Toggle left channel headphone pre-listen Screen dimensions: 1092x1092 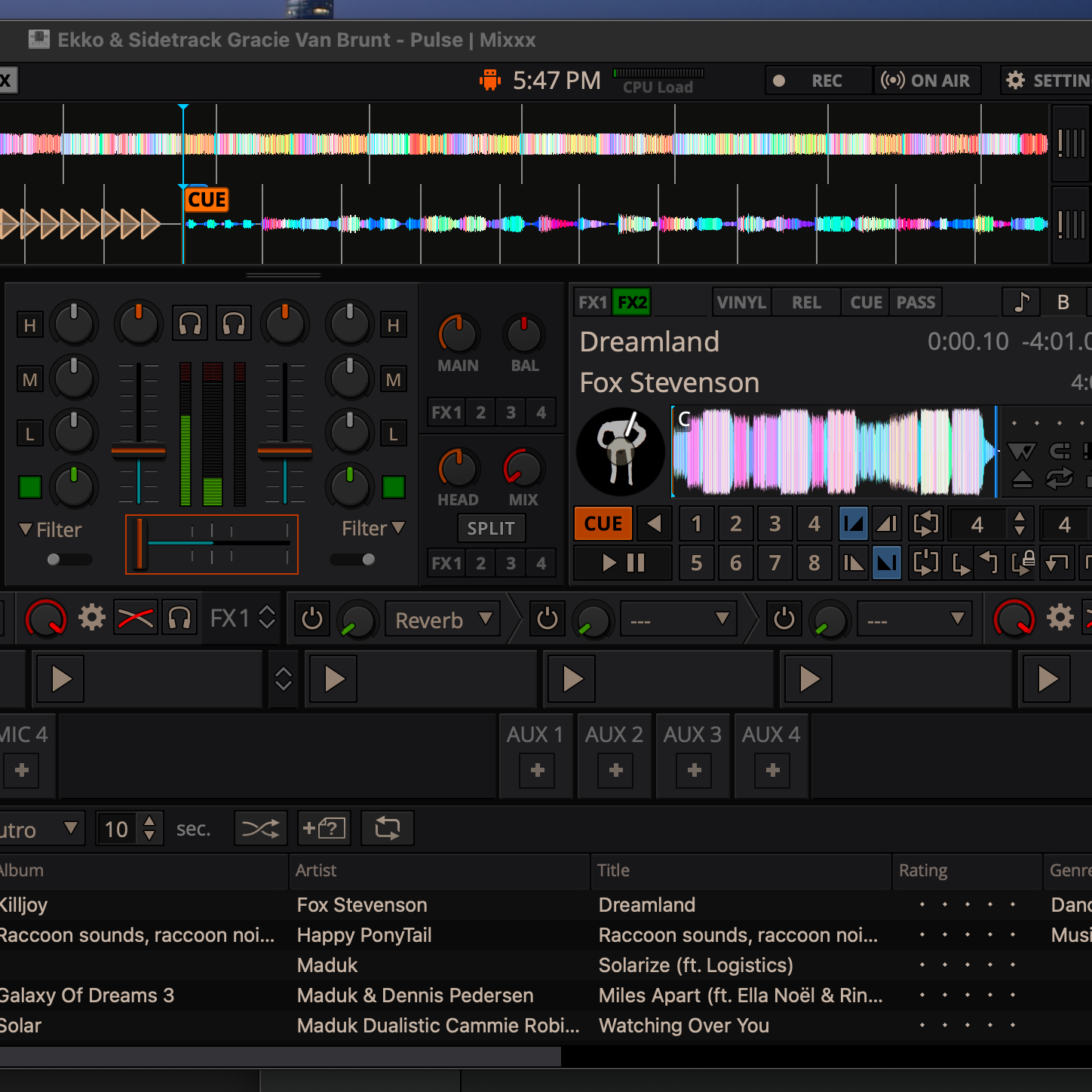click(x=190, y=324)
